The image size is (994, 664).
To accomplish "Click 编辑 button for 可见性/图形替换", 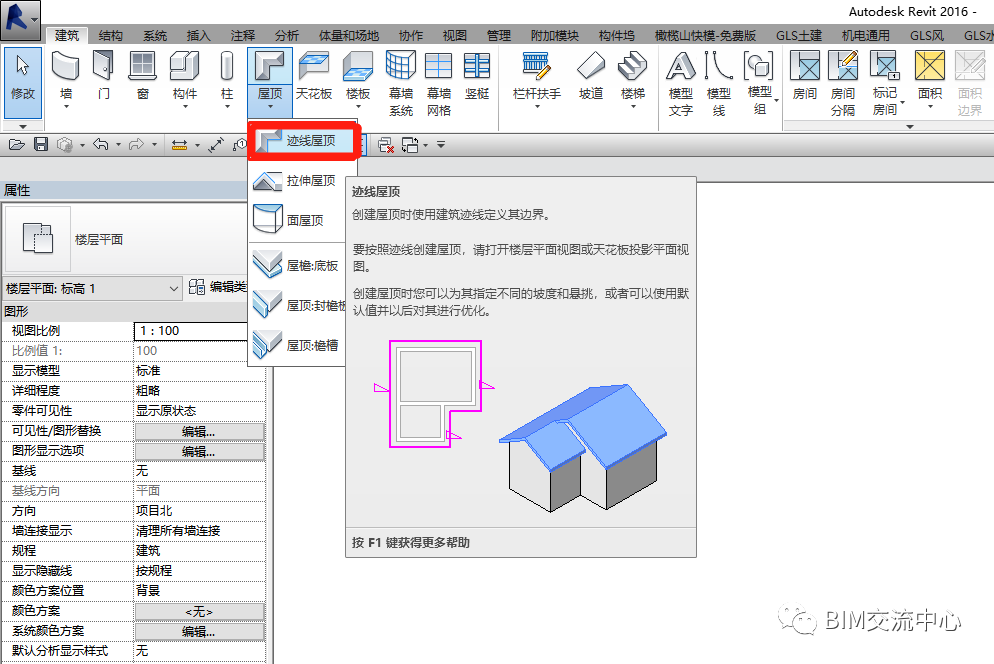I will click(x=199, y=431).
